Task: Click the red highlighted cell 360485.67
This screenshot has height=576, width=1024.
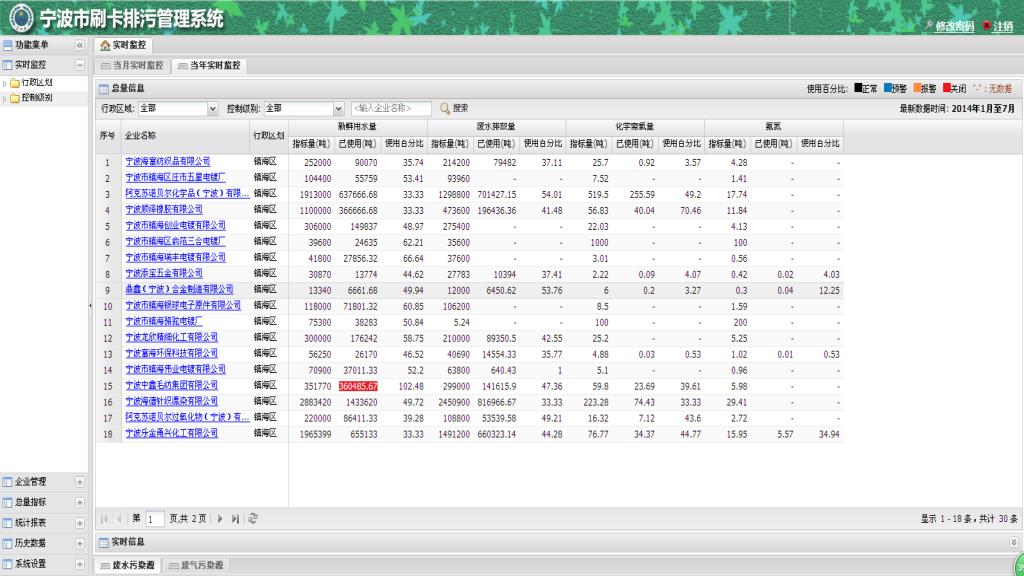Action: [358, 387]
